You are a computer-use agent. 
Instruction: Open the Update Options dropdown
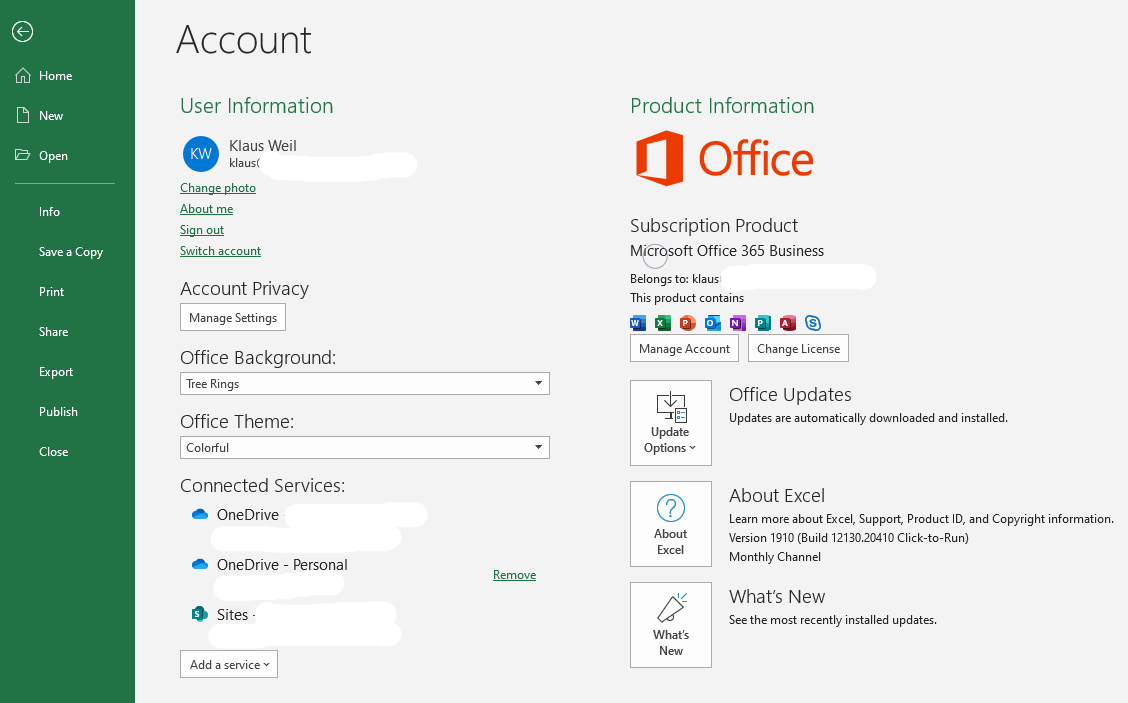coord(670,423)
